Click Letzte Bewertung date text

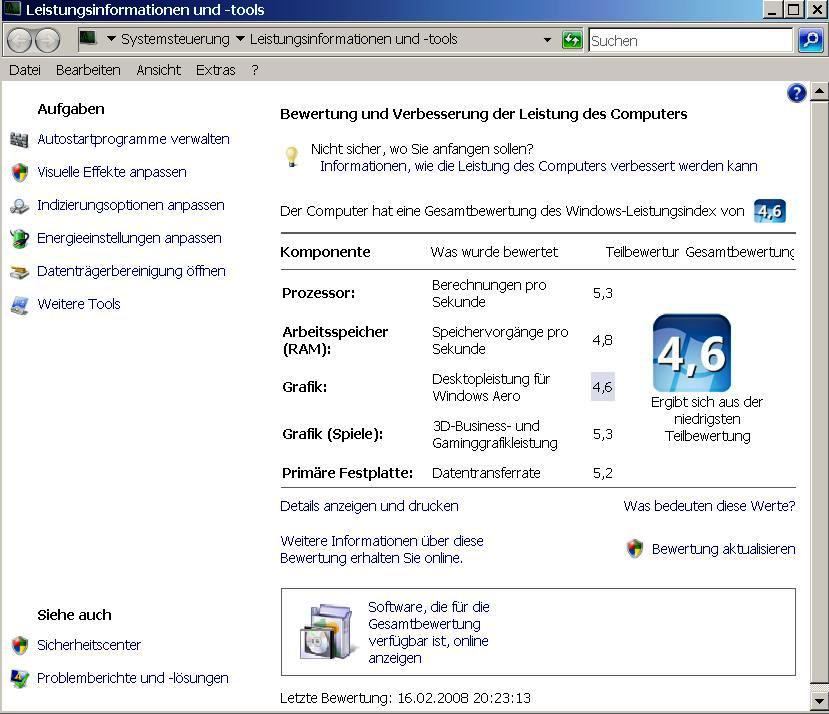tap(405, 698)
